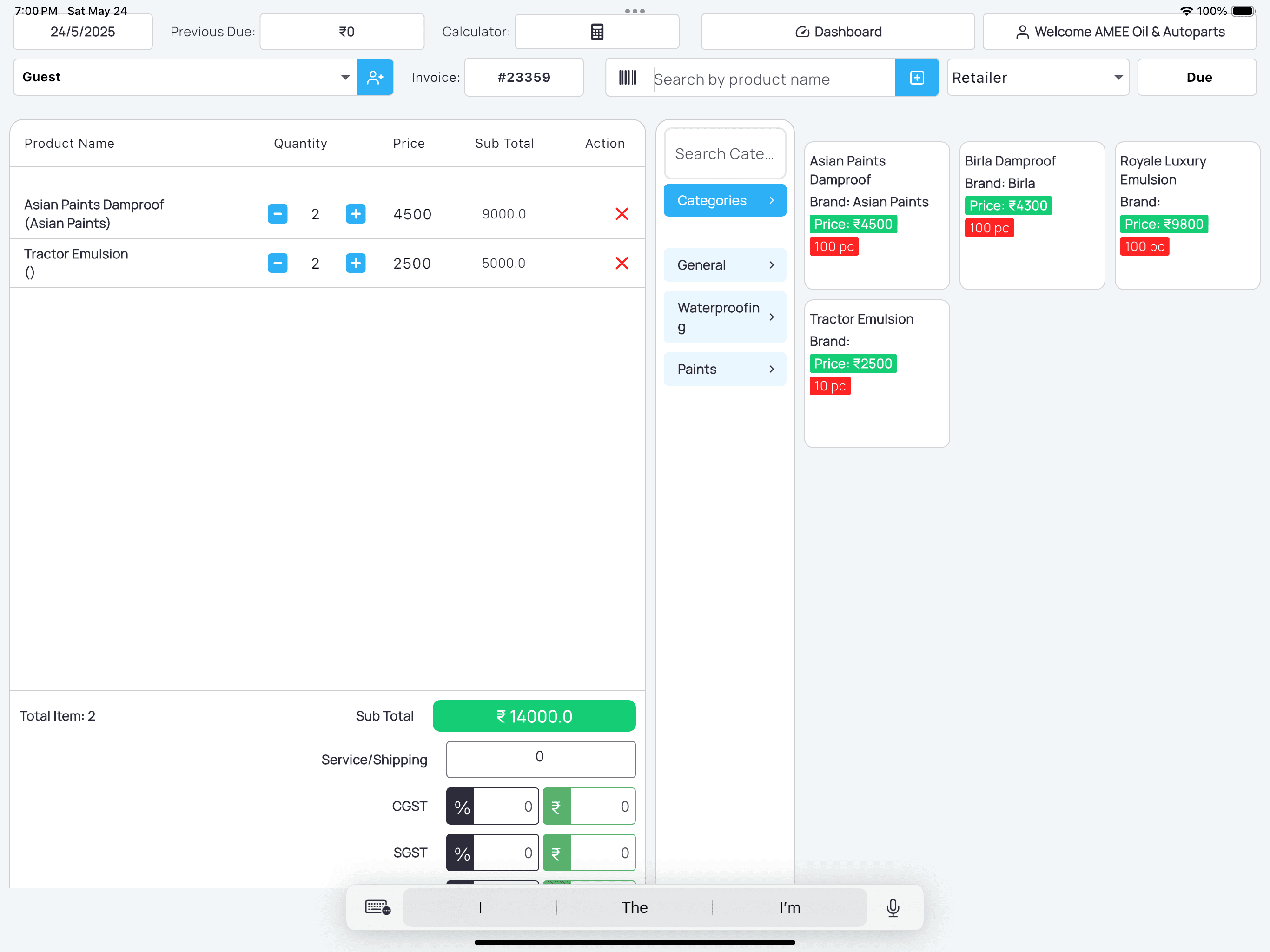
Task: Open the Retailer type dropdown
Action: pos(1038,78)
